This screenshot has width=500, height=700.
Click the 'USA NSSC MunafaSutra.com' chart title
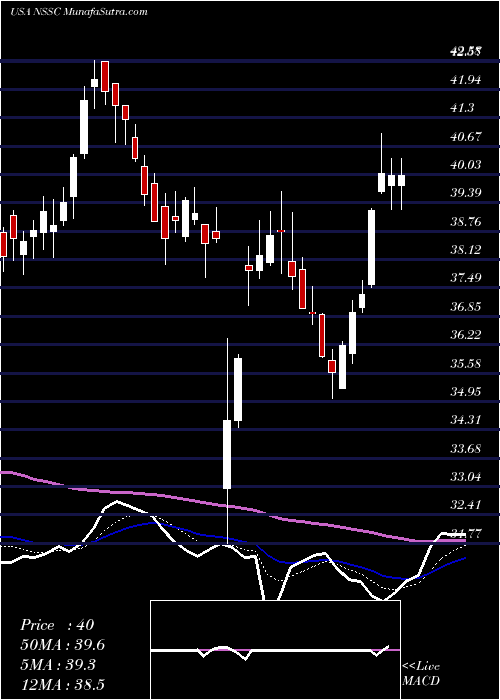(79, 12)
